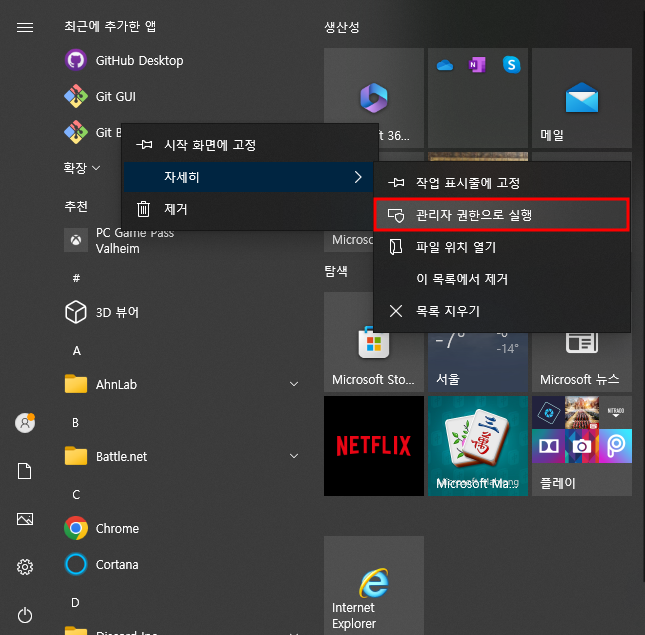Select 작업 표시줄에 고정 in the submenu
This screenshot has width=645, height=635.
pos(502,183)
